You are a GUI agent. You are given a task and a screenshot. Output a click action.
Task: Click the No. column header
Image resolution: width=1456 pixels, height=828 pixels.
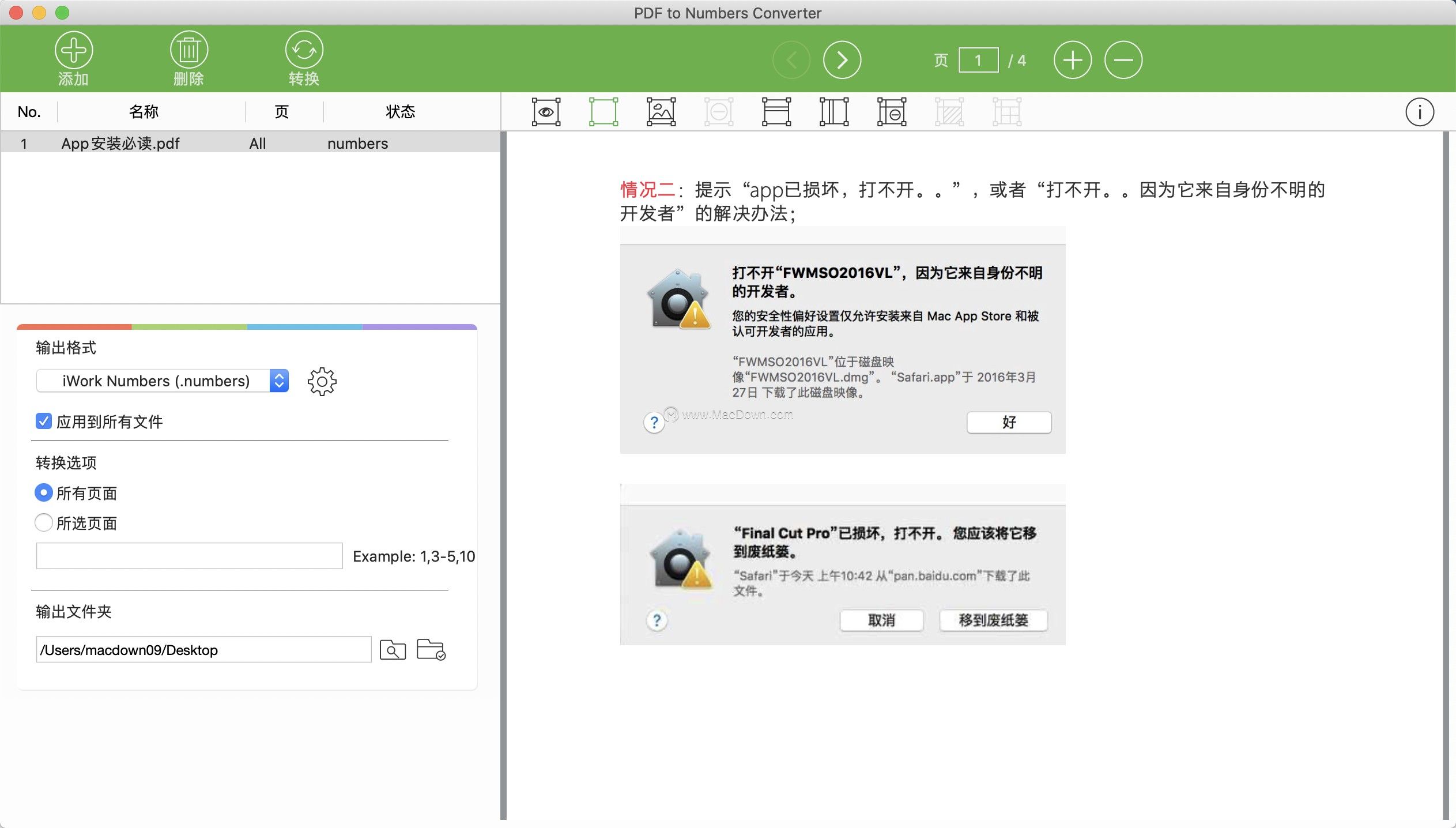pos(29,111)
